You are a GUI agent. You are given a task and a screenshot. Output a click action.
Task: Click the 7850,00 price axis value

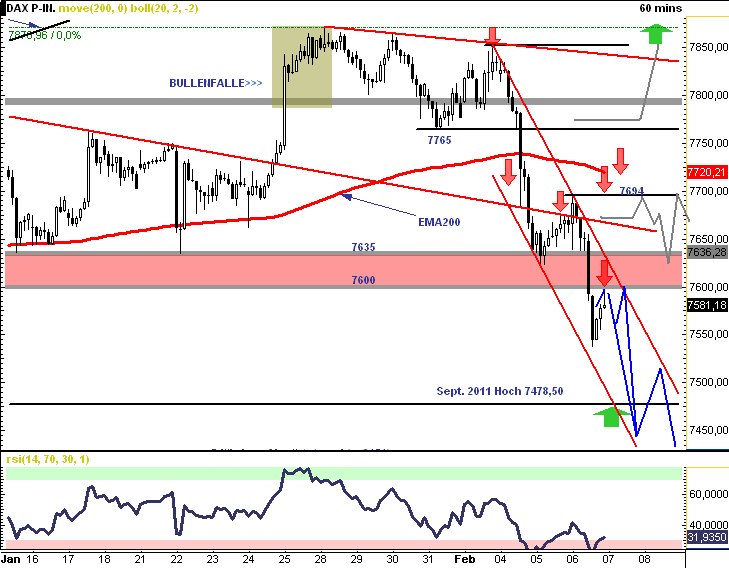pyautogui.click(x=708, y=47)
